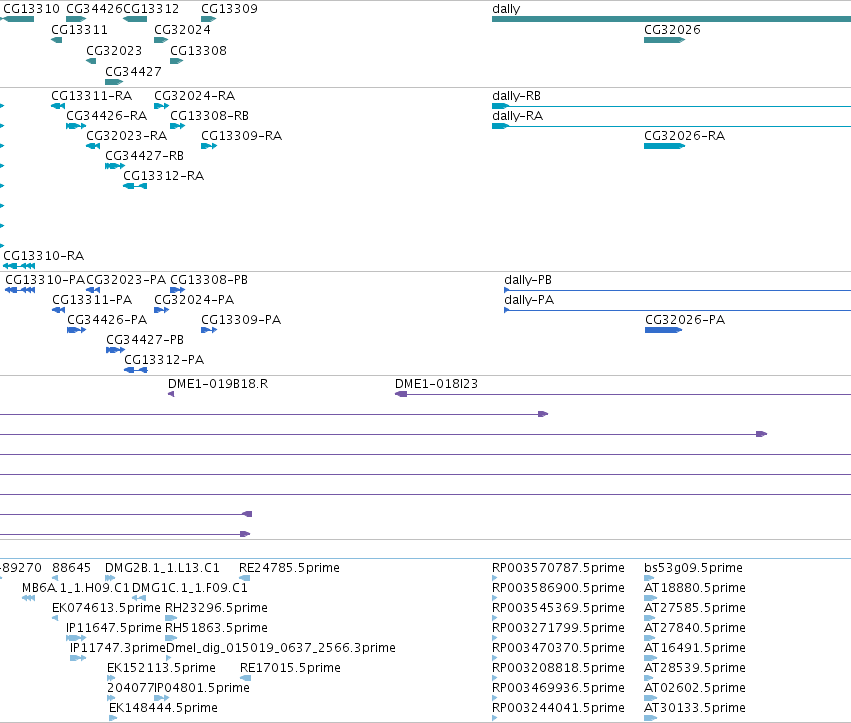Select EST AT16491.5prime
The width and height of the screenshot is (851, 723).
point(651,658)
